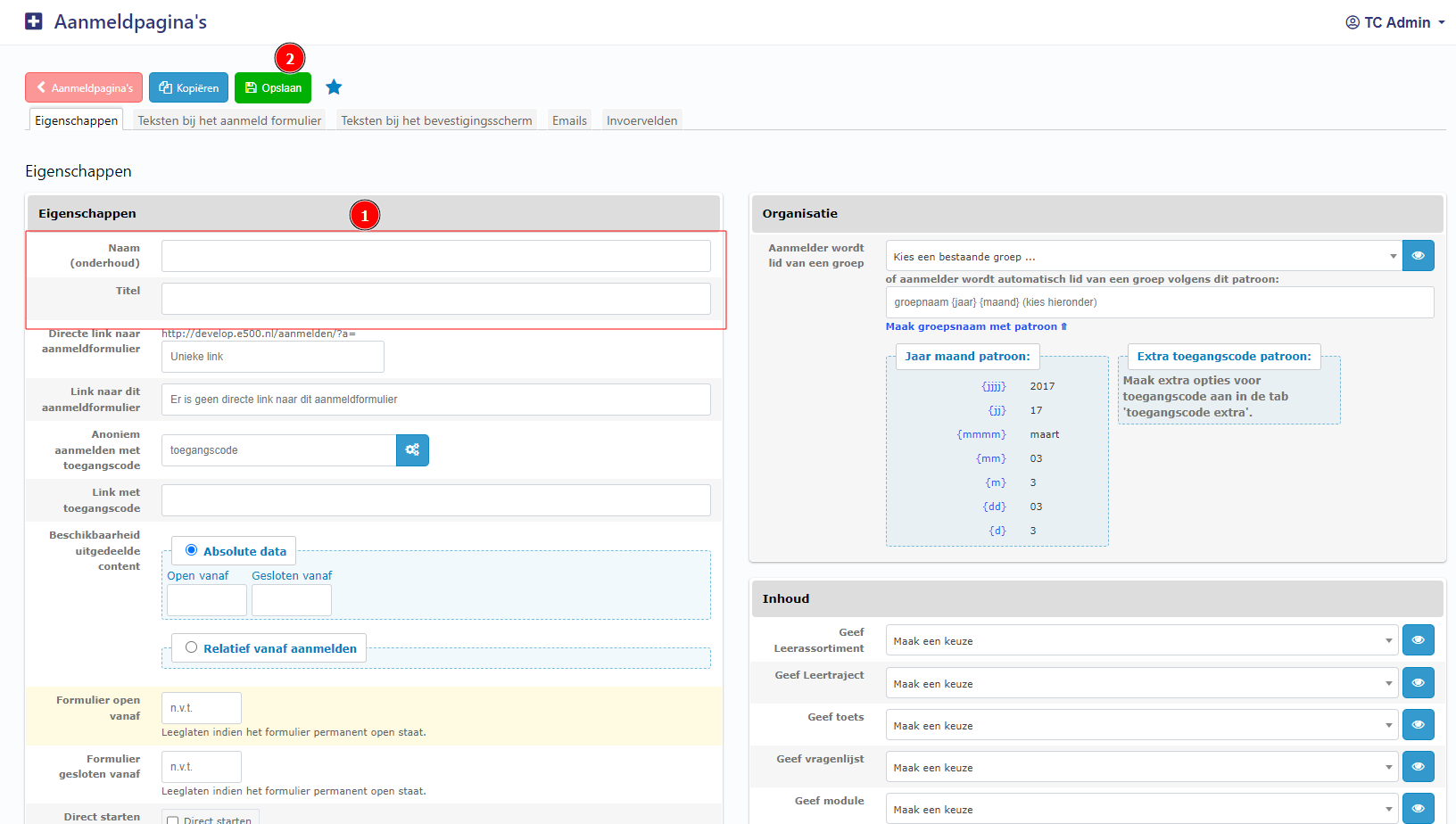Open the TC Admin user menu
This screenshot has height=824, width=1456.
1394,22
